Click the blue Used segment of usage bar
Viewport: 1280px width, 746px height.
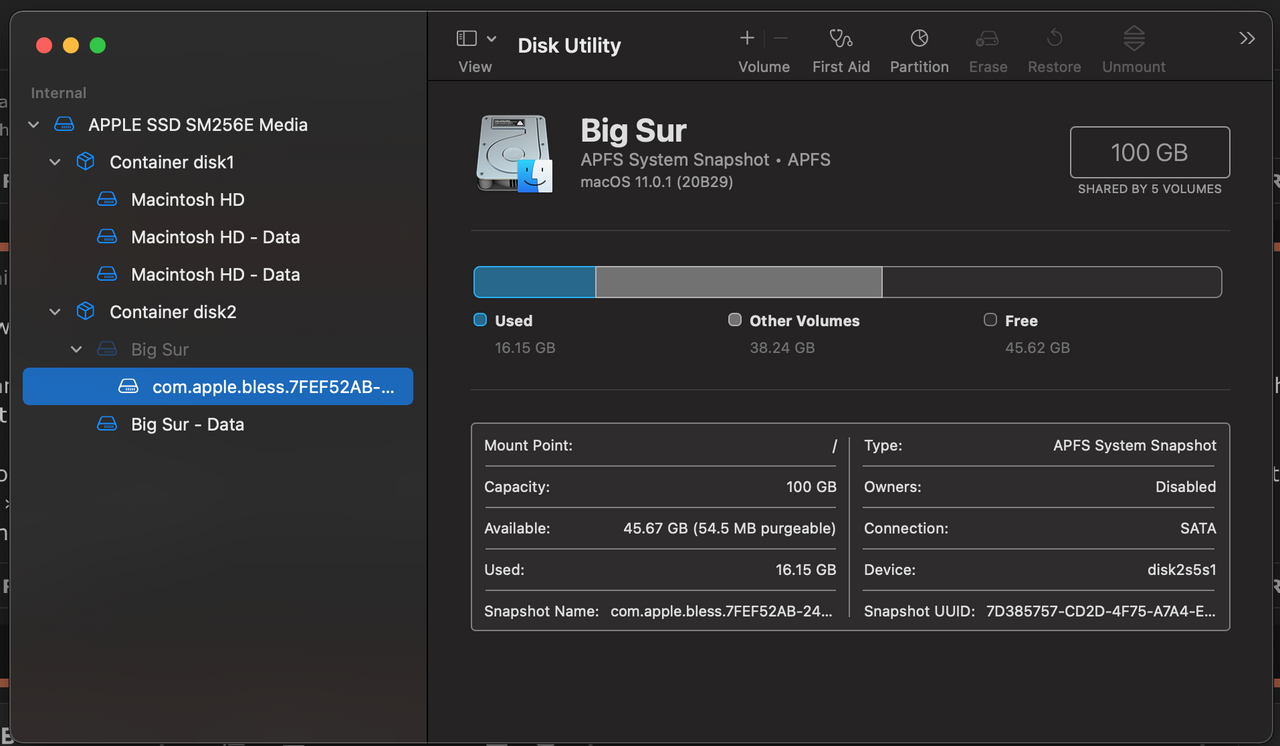click(x=534, y=282)
